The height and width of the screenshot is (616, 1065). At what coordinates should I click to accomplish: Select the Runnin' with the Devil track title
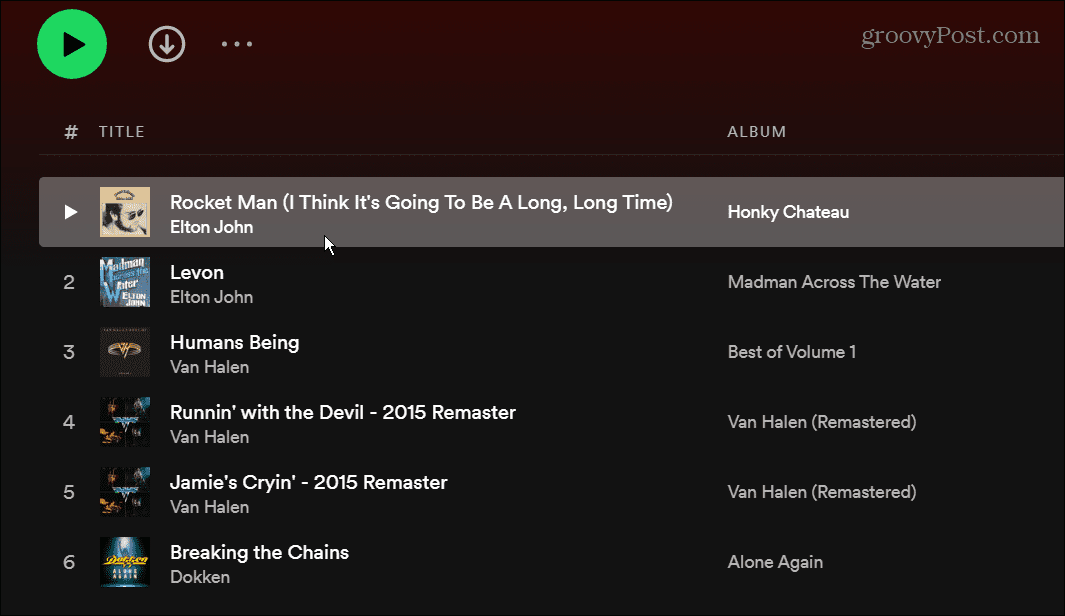click(x=343, y=412)
